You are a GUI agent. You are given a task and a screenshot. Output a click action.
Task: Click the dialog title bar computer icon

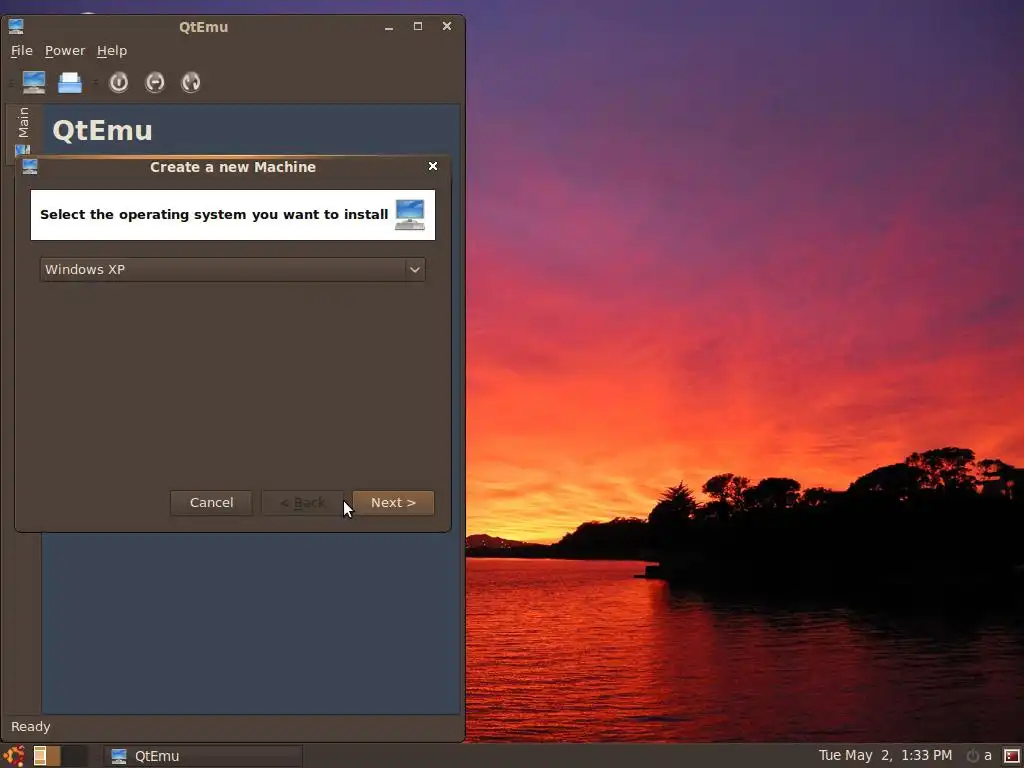29,167
